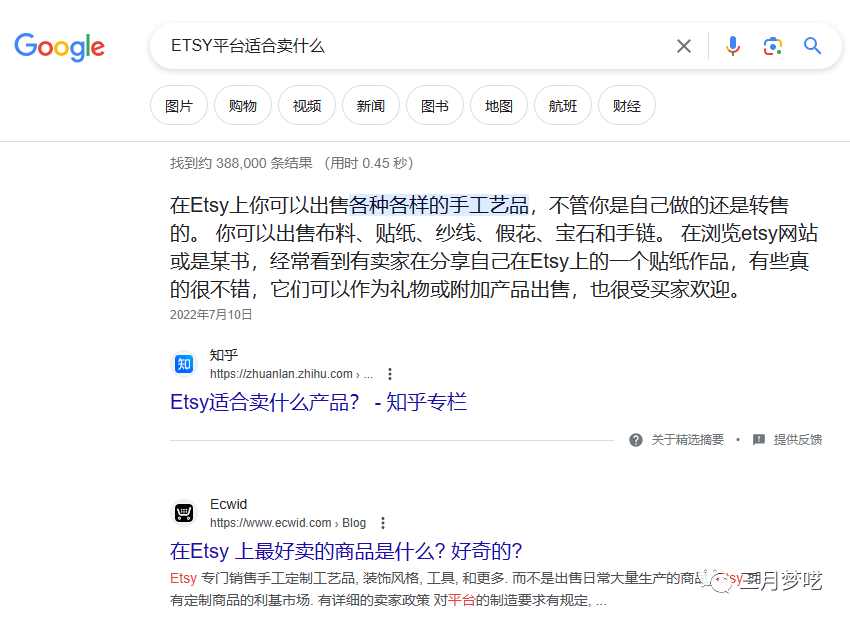850x618 pixels.
Task: Open more options for the Ecwid result
Action: click(383, 523)
